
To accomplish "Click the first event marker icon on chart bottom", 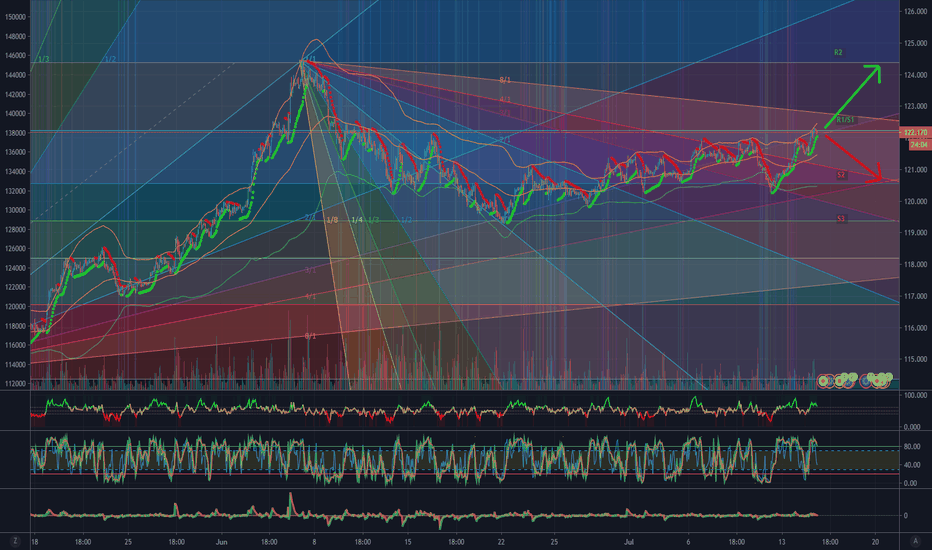I will (823, 381).
